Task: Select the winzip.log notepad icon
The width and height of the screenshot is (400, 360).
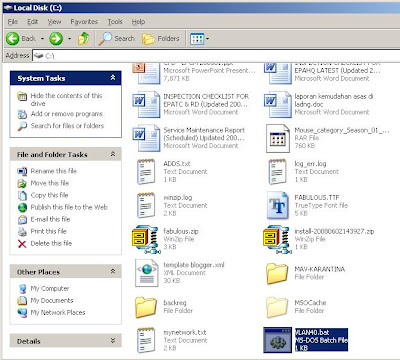Action: pos(146,205)
